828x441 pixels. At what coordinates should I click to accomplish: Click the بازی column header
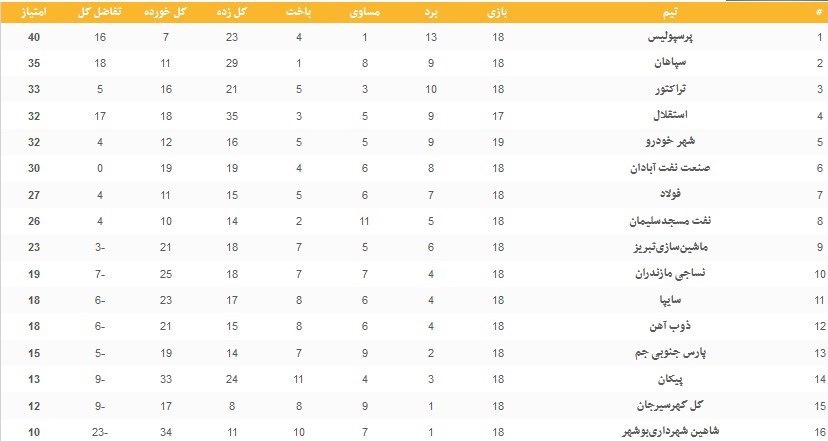point(498,13)
